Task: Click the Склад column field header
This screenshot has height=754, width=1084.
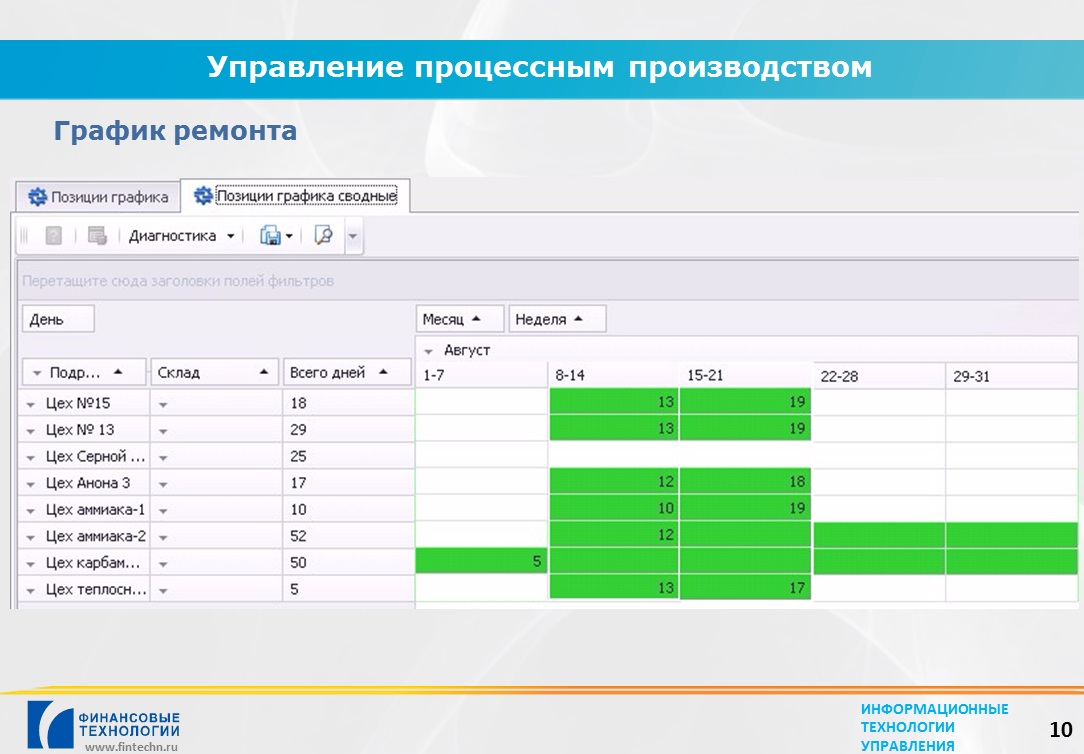Action: [214, 373]
